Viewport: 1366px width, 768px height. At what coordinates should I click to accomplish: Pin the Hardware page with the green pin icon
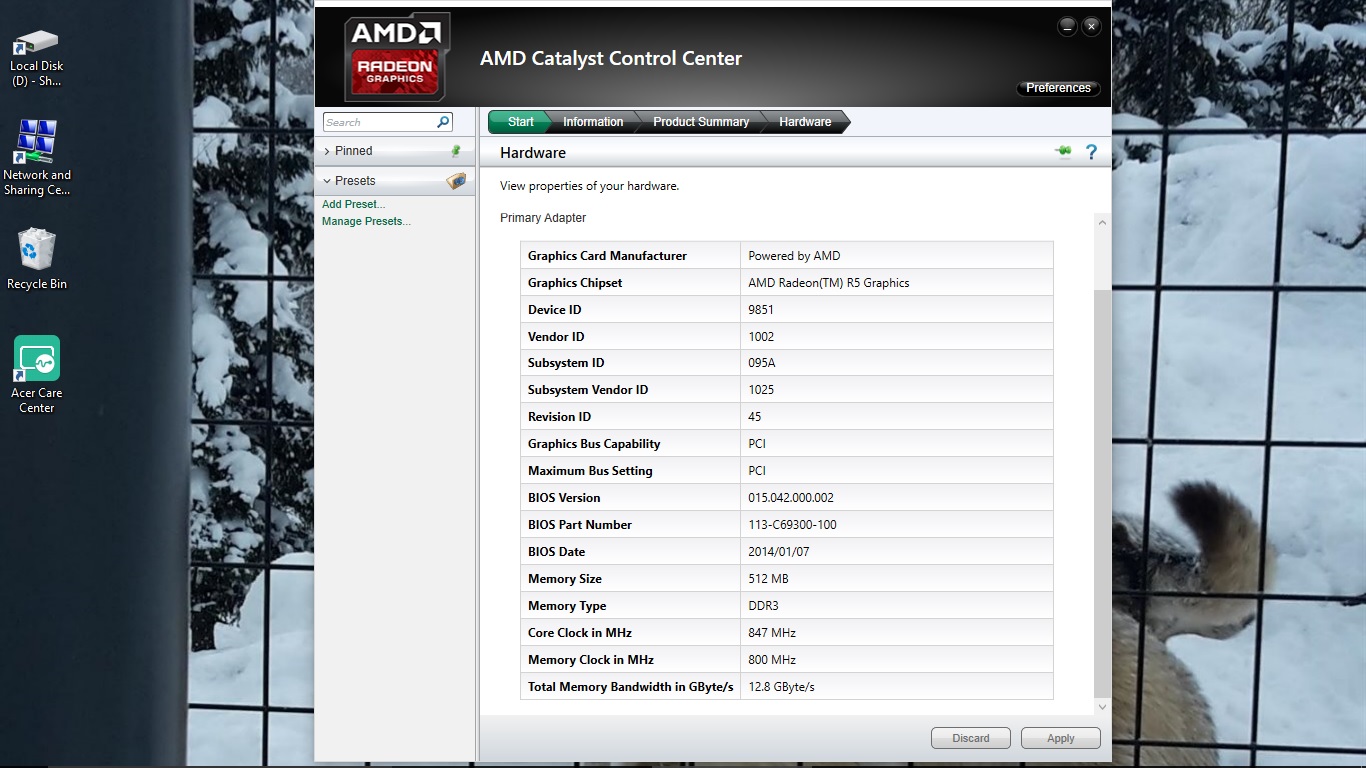[x=1063, y=152]
